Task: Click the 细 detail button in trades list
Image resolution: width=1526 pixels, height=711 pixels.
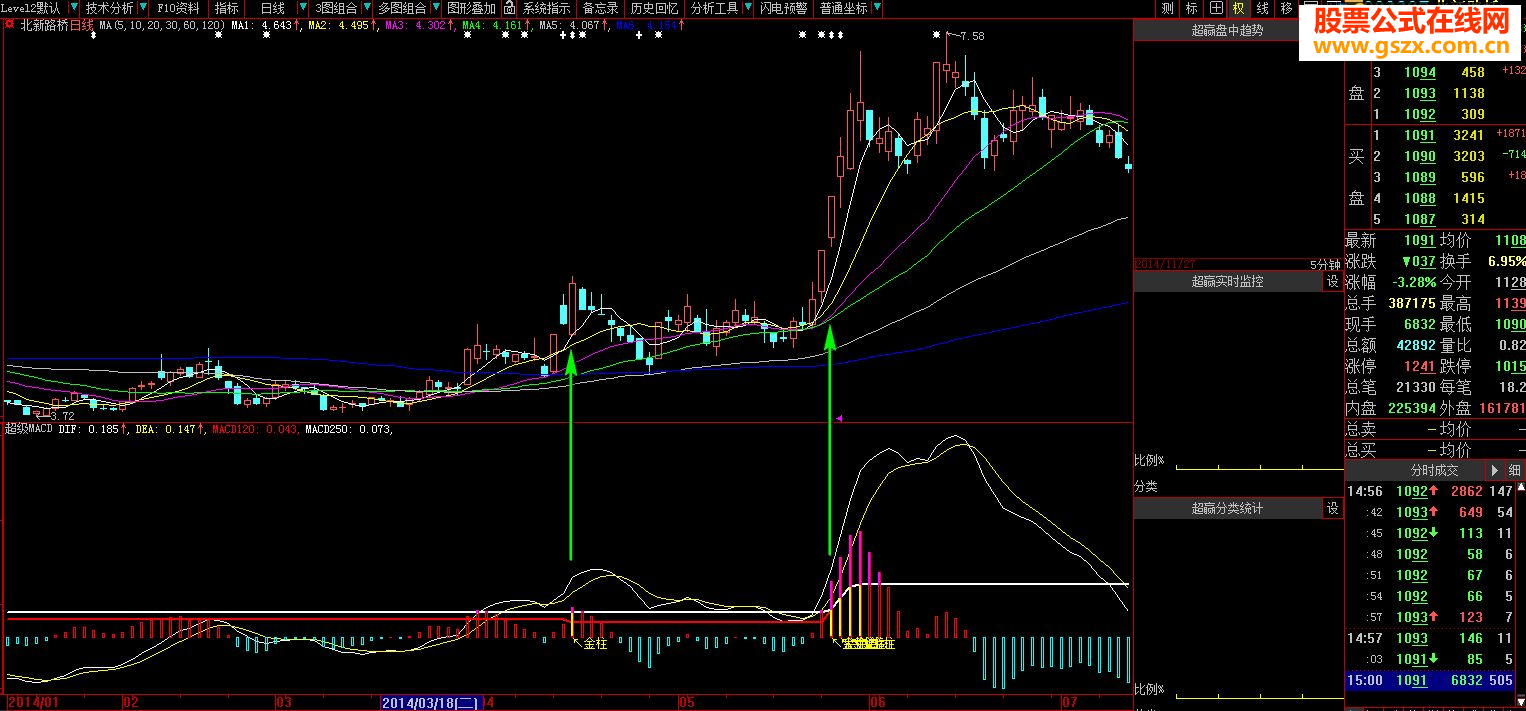Action: click(1514, 470)
